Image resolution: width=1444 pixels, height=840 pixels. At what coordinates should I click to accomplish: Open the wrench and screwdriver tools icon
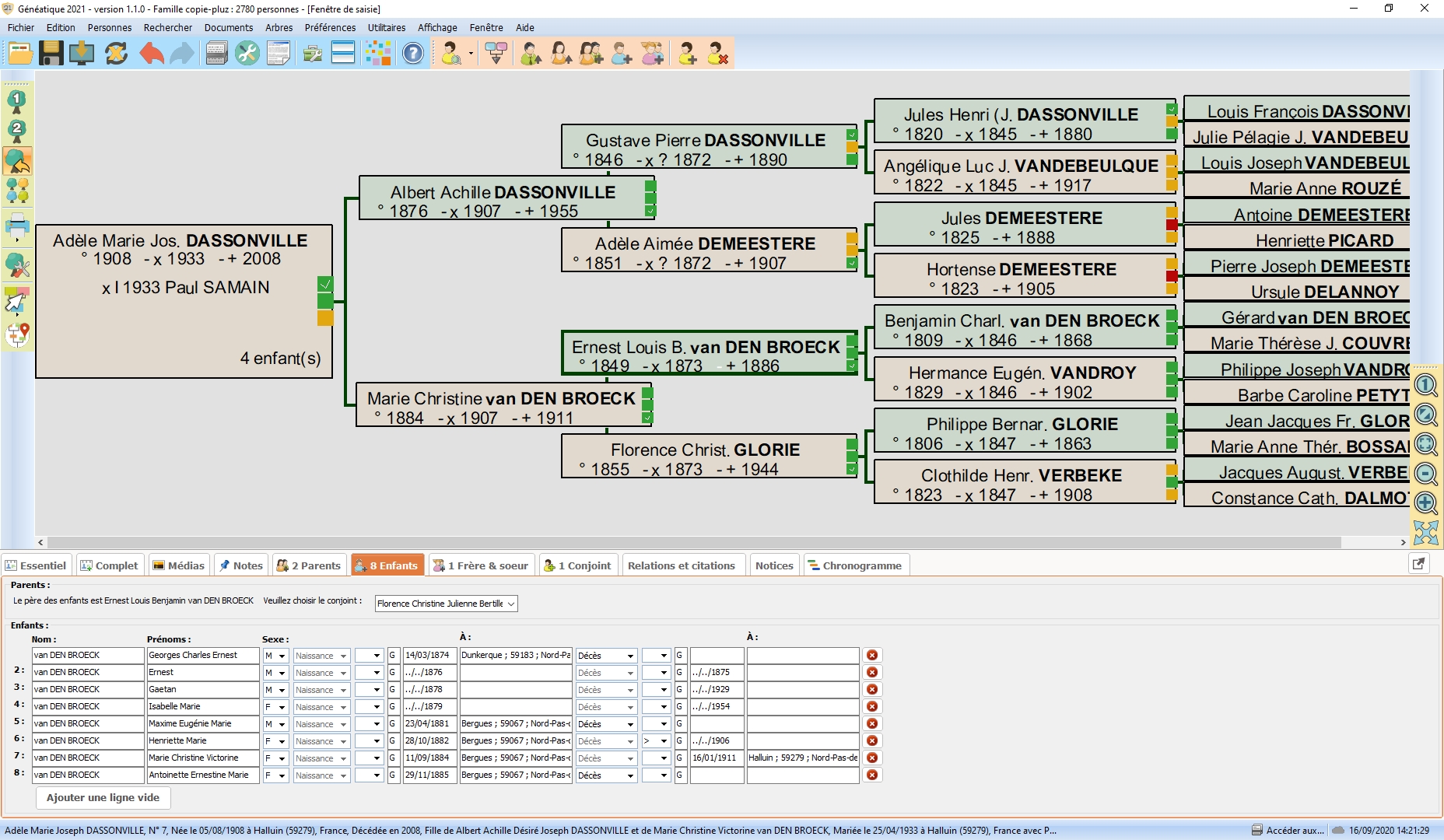tap(247, 54)
